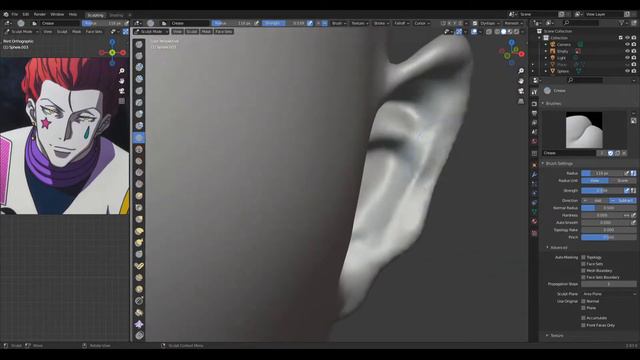Image resolution: width=640 pixels, height=360 pixels.
Task: Open the Dyntopo dropdown
Action: coord(489,23)
